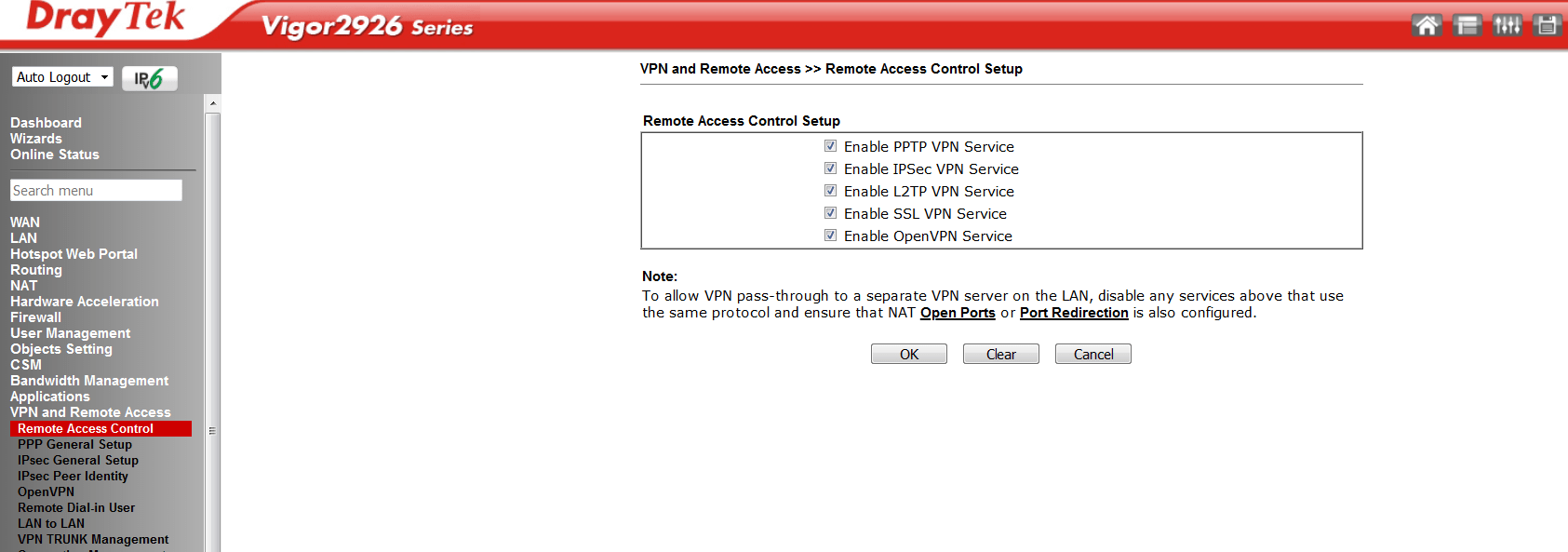Click the DrayTek logo

[x=105, y=19]
